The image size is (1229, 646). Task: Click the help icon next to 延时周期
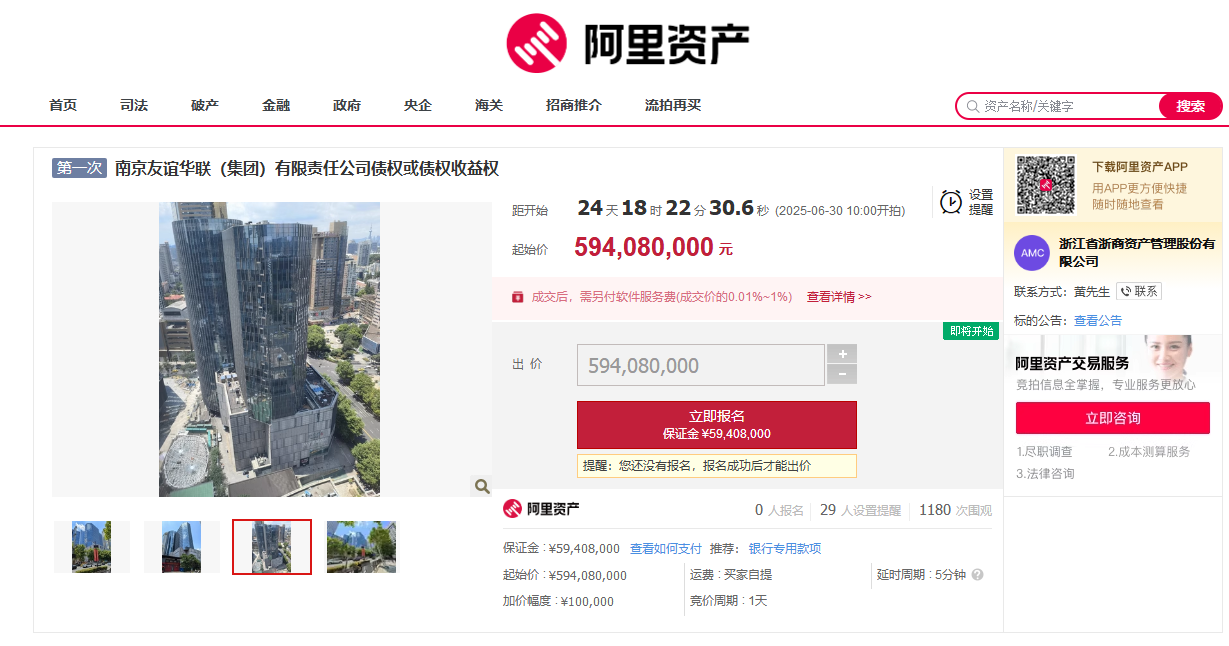977,575
